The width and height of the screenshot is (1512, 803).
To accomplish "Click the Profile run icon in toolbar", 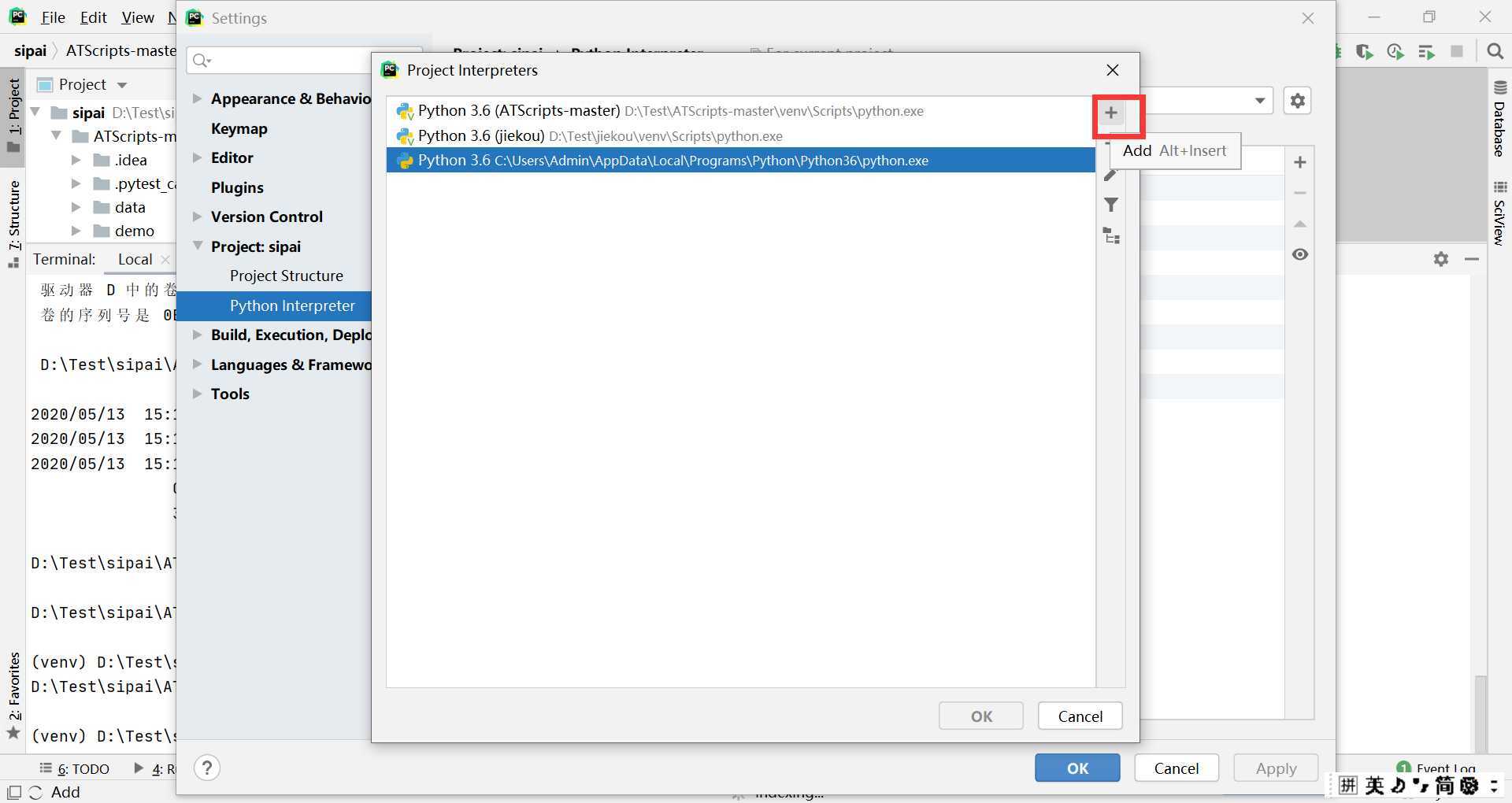I will click(x=1395, y=51).
